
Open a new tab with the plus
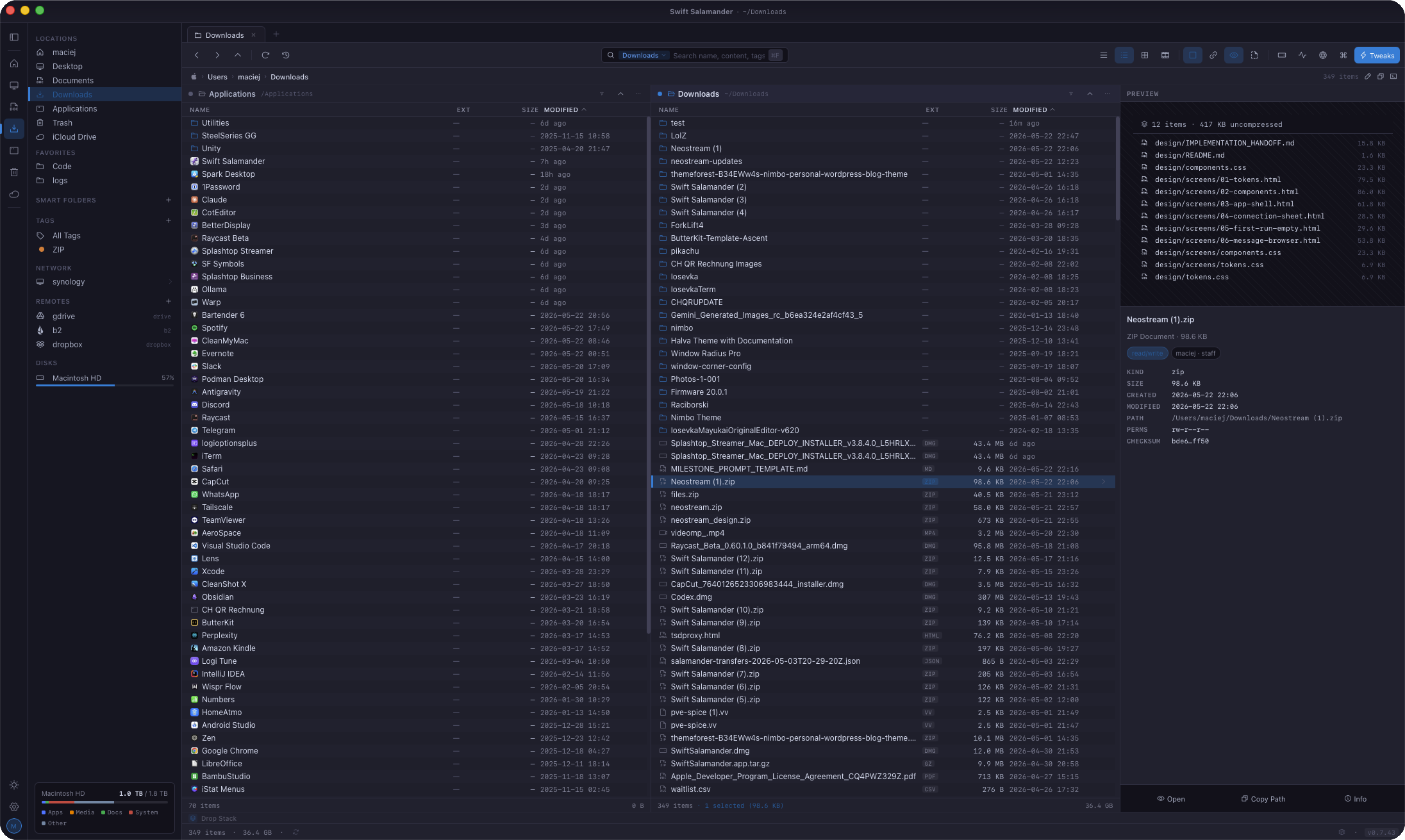pos(276,34)
